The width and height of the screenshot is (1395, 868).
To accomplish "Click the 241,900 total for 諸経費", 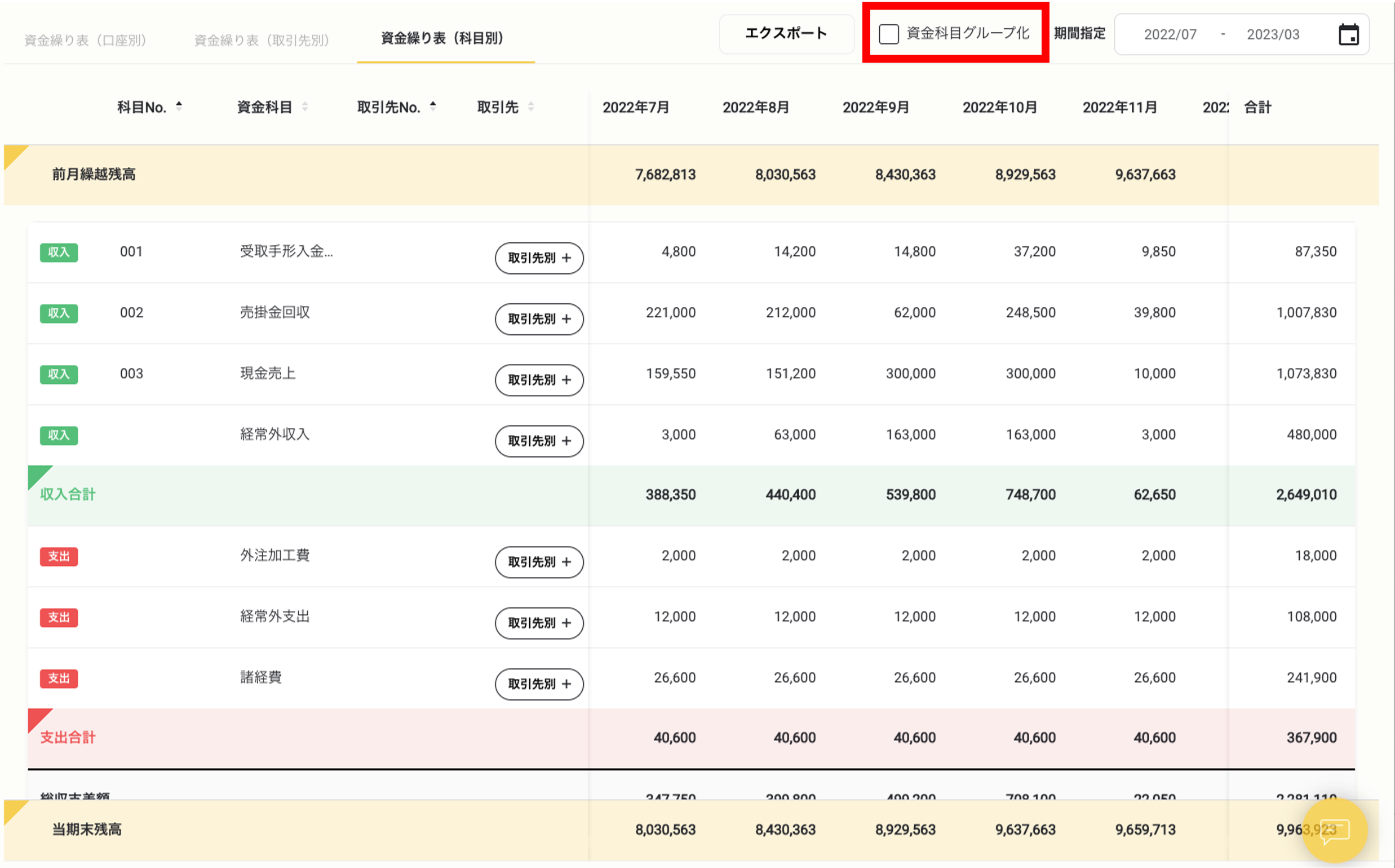I will click(1311, 677).
